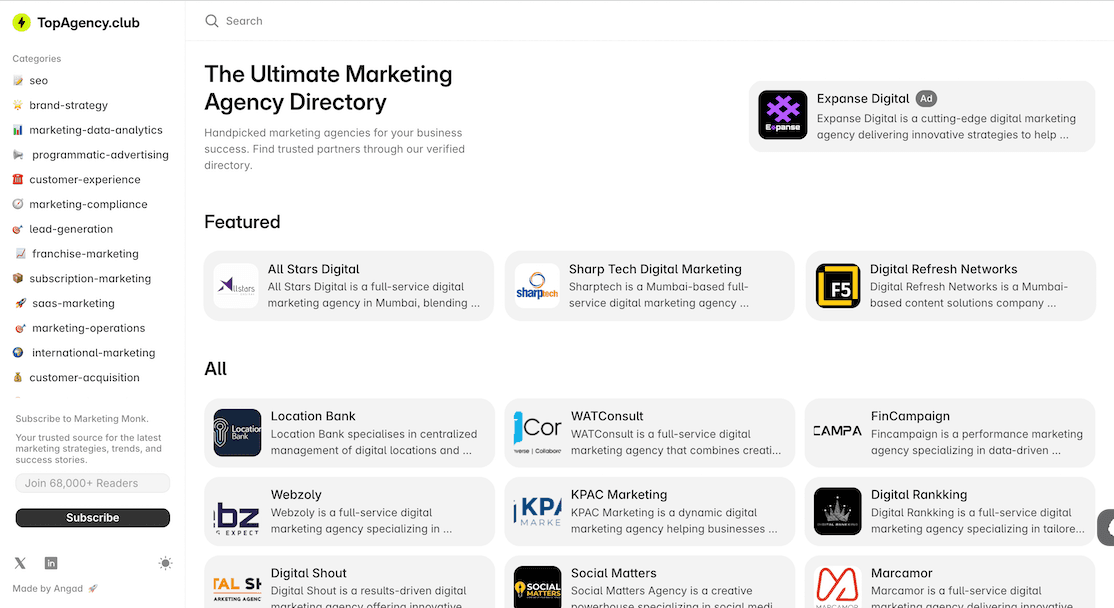The height and width of the screenshot is (608, 1114).
Task: Select the seo category
Action: tap(38, 80)
